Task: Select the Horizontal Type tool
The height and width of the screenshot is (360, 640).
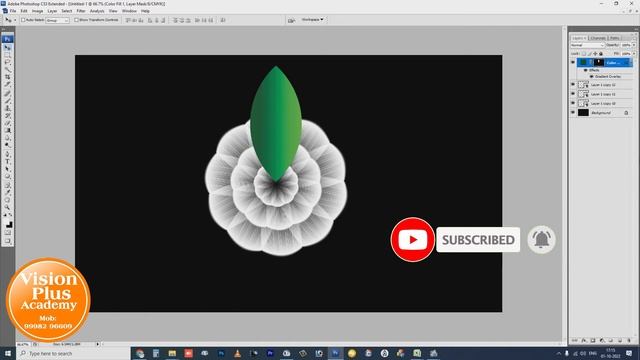Action: [x=8, y=162]
